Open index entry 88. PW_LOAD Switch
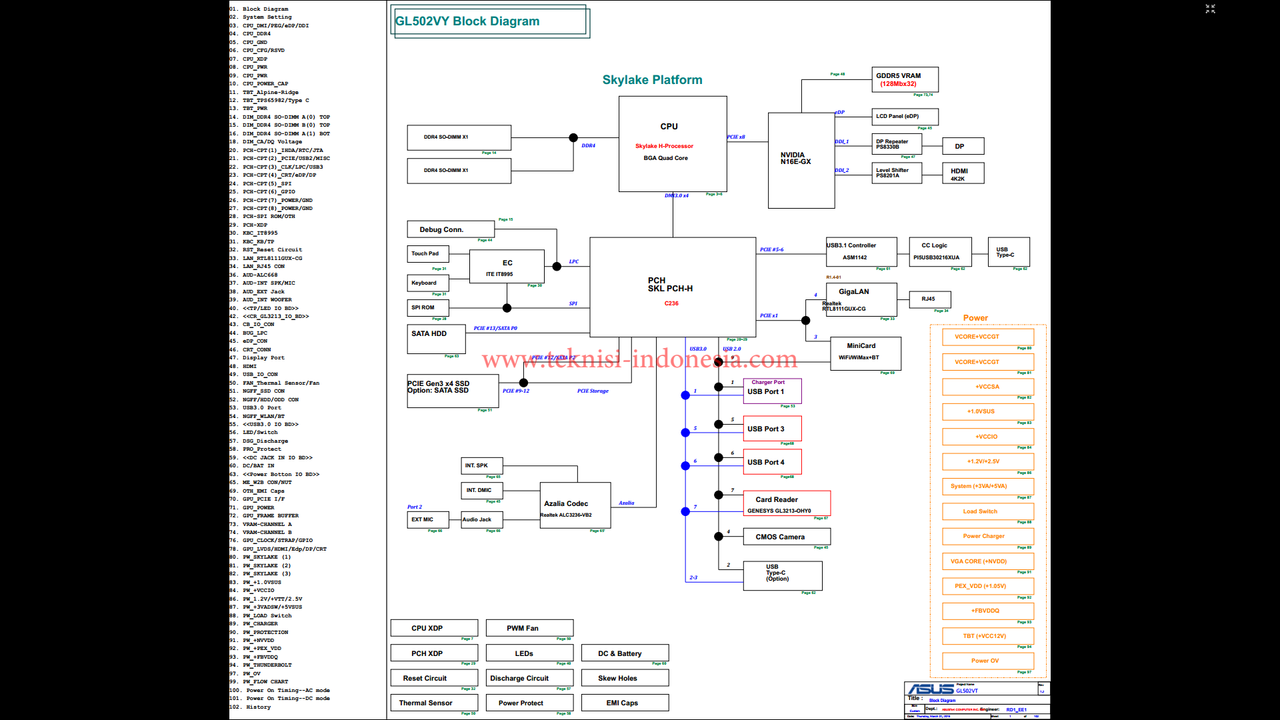This screenshot has width=1280, height=720. pyautogui.click(x=261, y=616)
